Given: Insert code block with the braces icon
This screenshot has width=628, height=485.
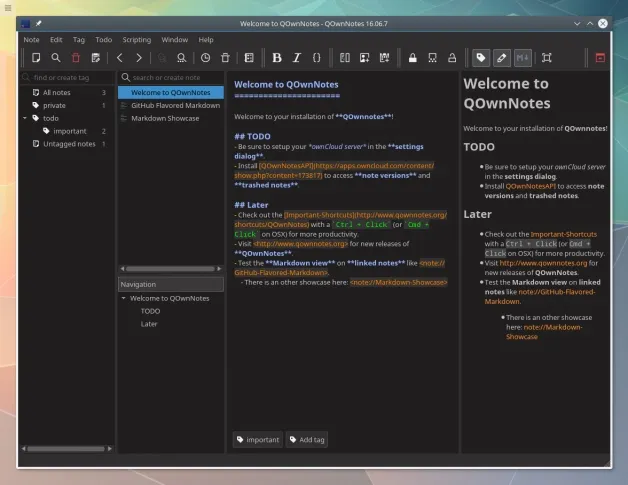Looking at the screenshot, I should pyautogui.click(x=316, y=58).
